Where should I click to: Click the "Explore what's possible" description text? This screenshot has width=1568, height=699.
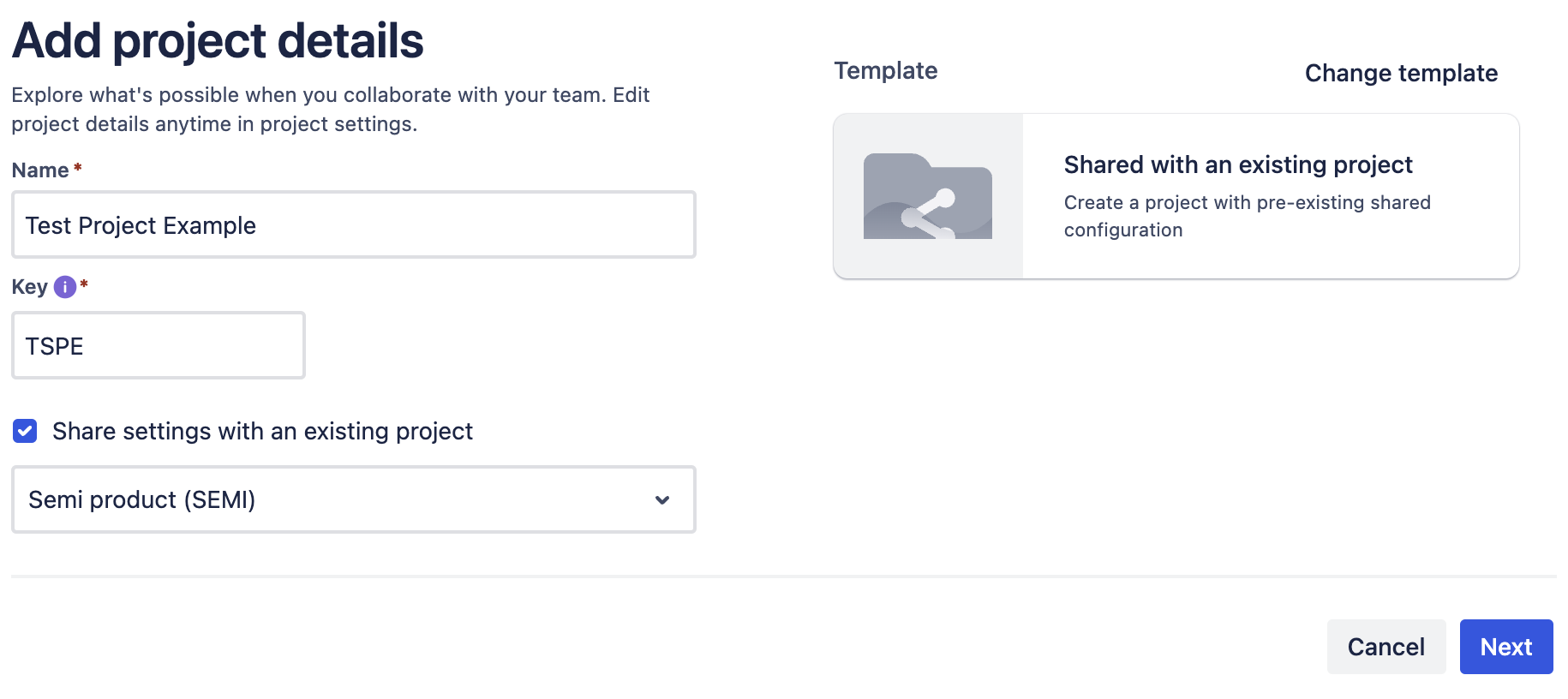(330, 109)
